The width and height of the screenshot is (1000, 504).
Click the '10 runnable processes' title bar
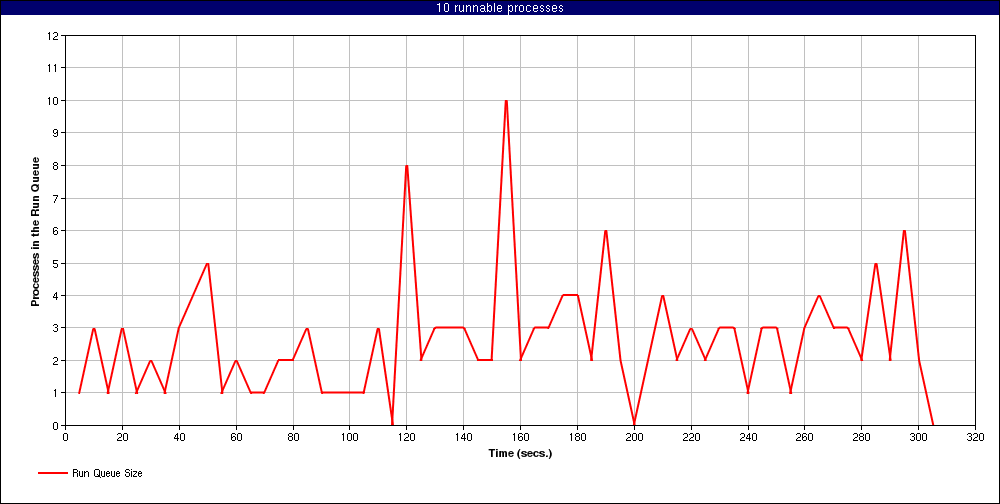click(500, 8)
